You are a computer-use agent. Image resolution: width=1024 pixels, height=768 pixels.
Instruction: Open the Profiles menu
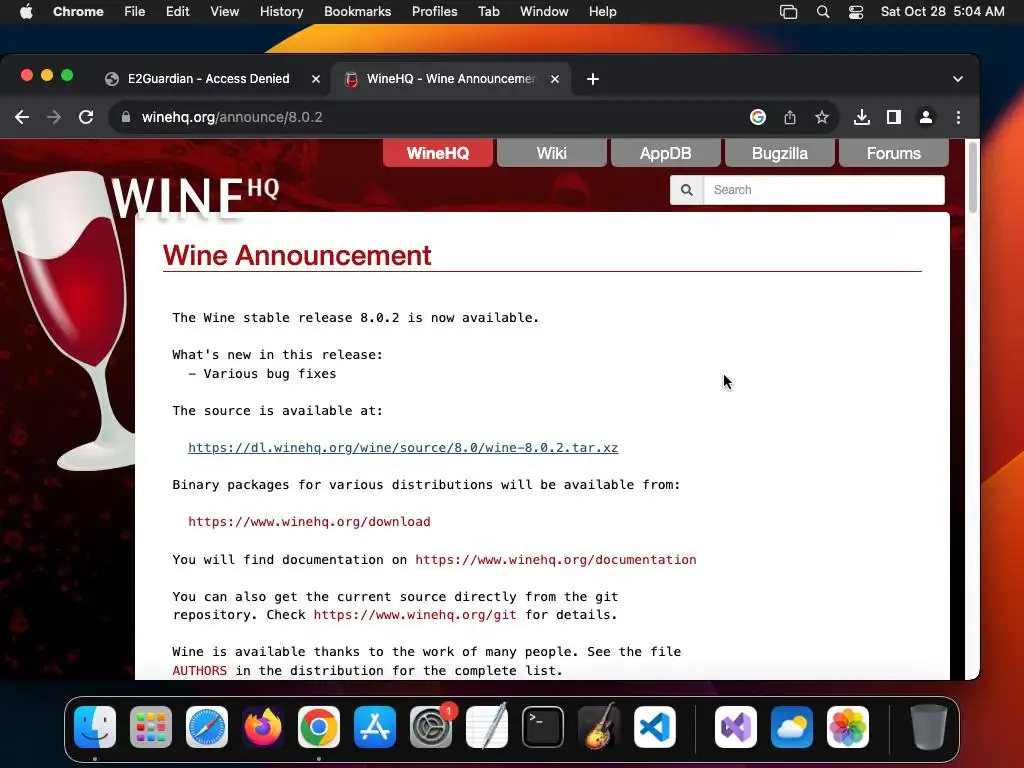[x=434, y=12]
